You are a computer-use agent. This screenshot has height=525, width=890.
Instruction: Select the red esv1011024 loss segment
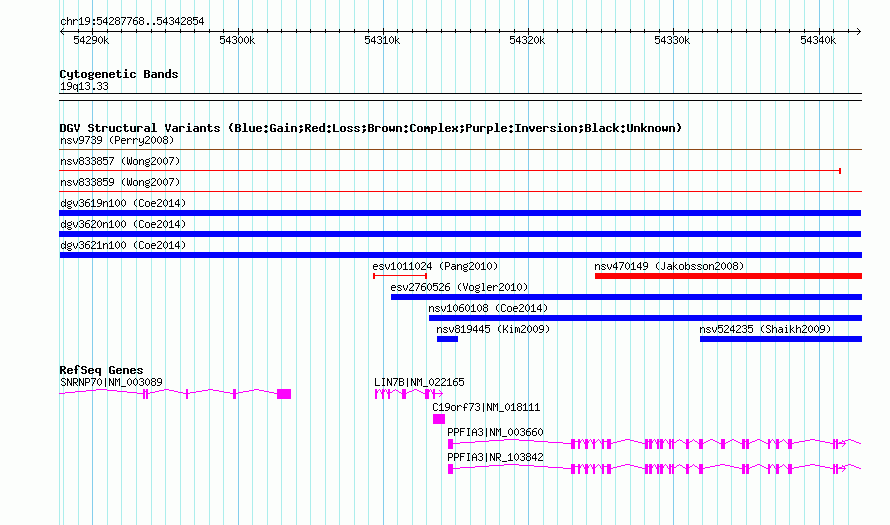coord(400,276)
